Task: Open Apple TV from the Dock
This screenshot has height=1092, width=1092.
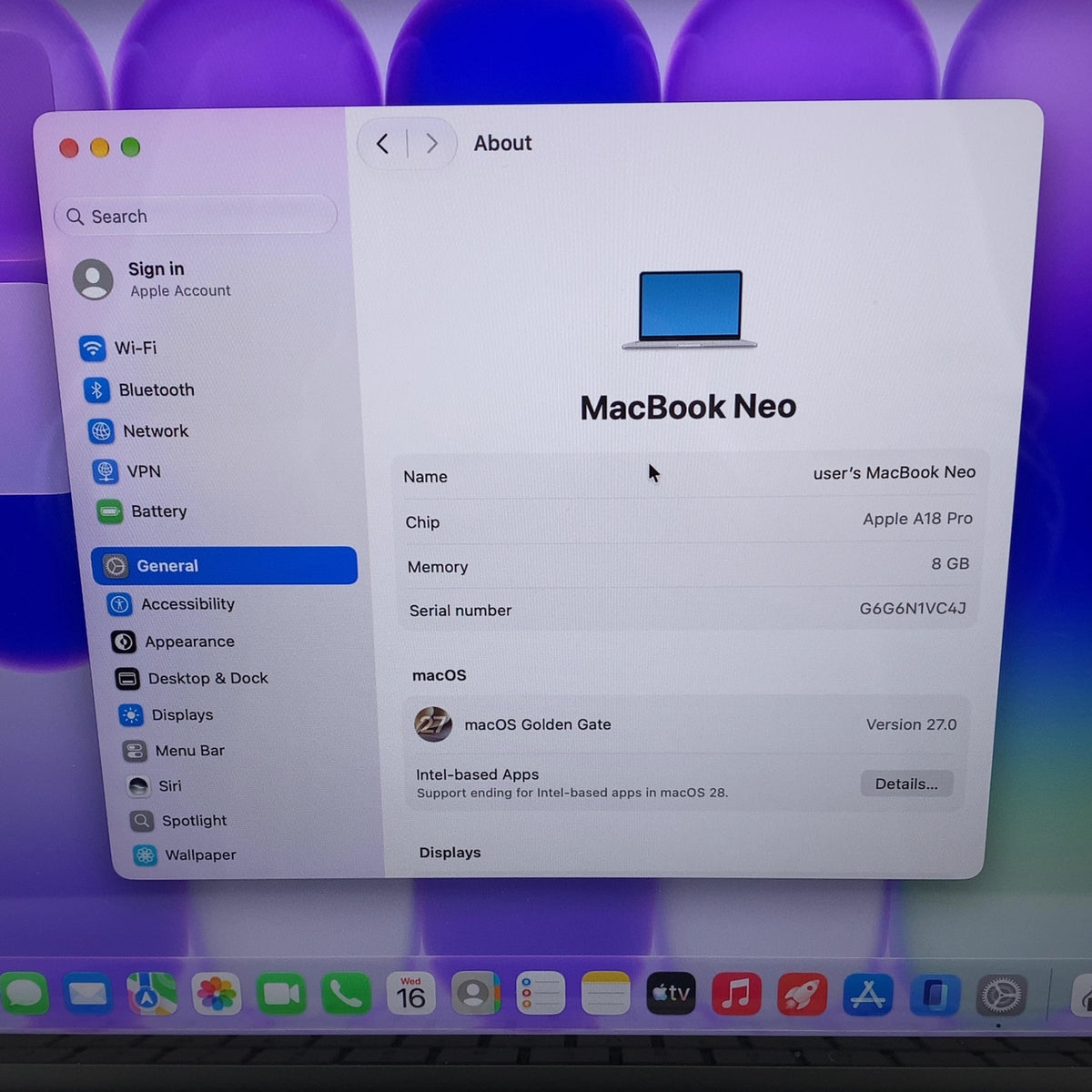Action: [671, 995]
